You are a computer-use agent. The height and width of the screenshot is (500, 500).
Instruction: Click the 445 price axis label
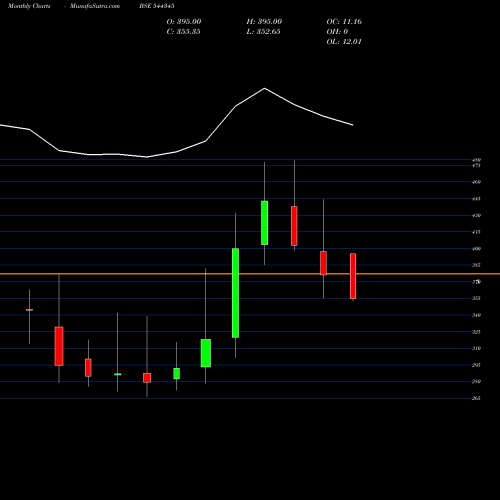point(477,199)
